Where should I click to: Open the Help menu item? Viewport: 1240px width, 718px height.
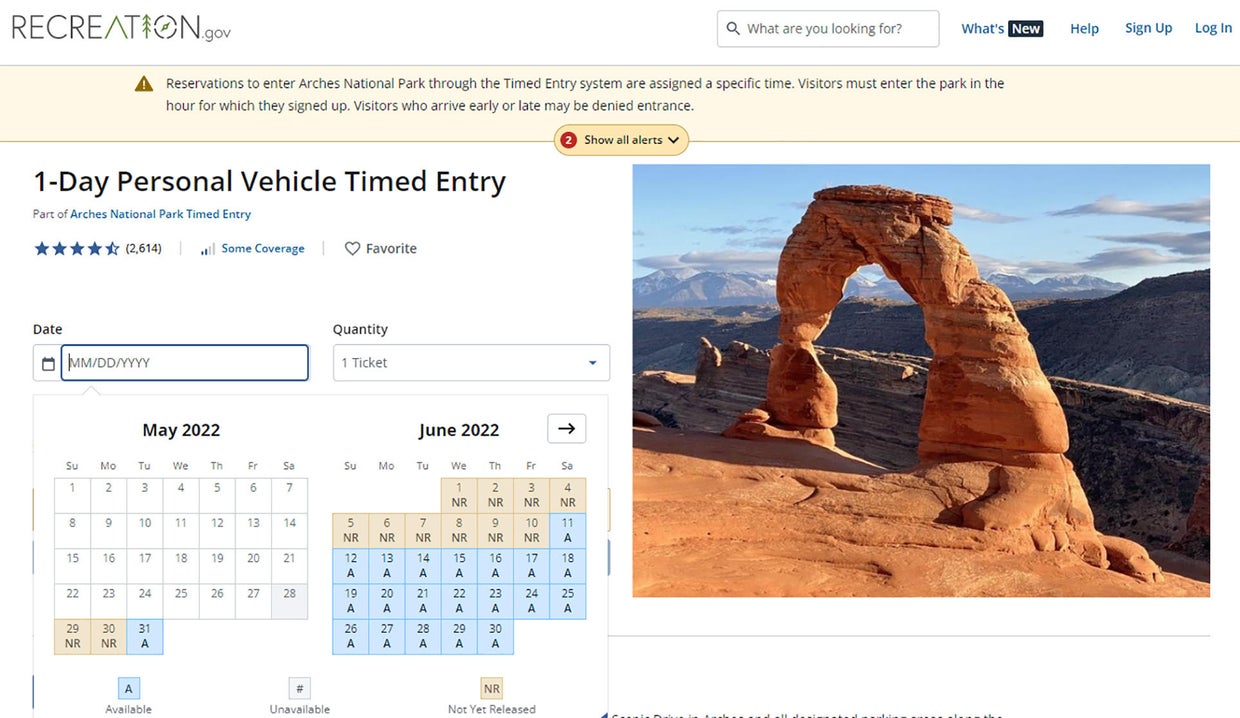tap(1084, 29)
